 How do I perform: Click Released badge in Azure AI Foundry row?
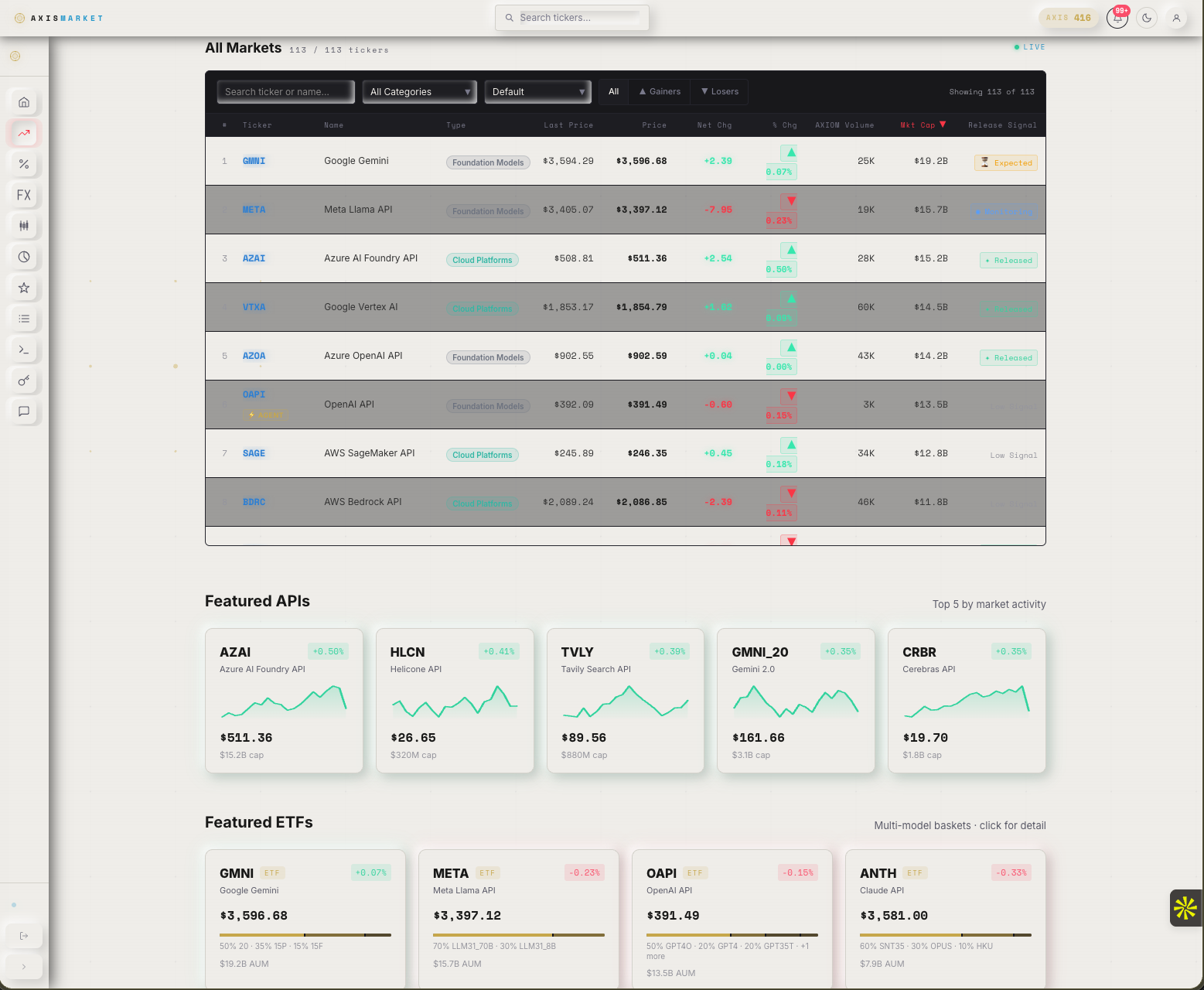click(1008, 260)
